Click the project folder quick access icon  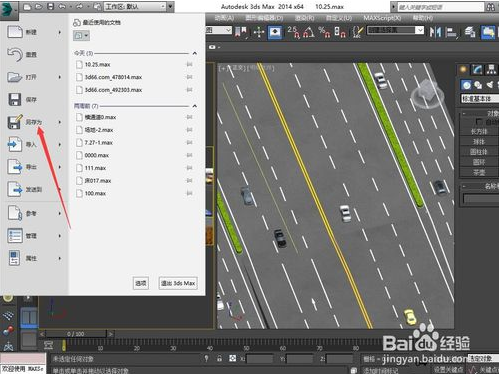pos(97,7)
